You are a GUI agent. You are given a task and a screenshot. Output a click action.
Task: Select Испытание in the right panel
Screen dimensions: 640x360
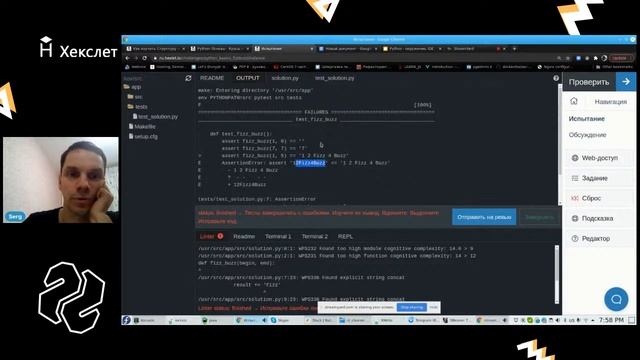[587, 119]
